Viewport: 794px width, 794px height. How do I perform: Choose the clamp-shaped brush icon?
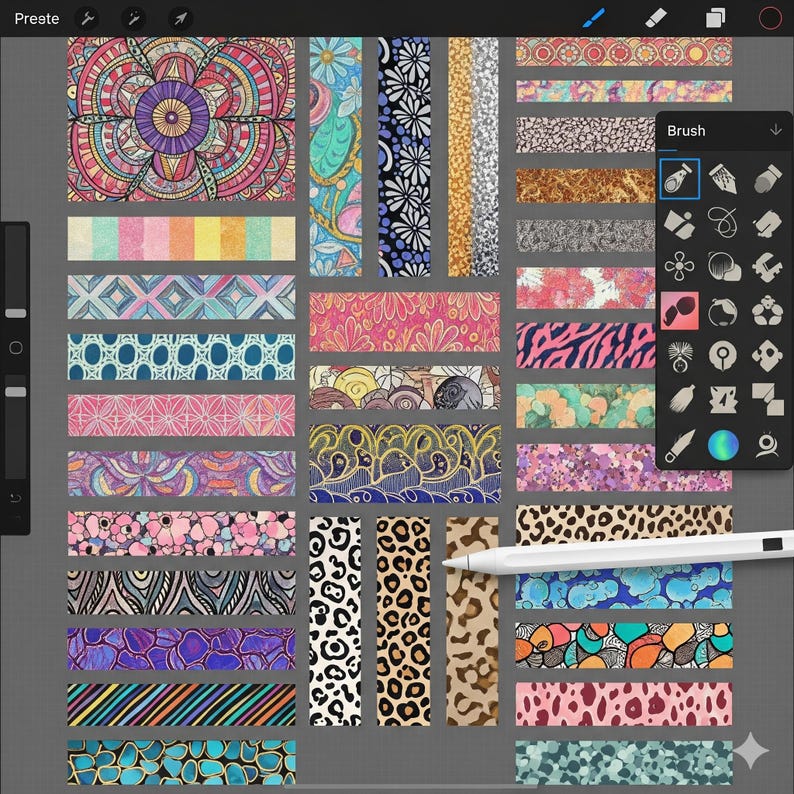pos(767,266)
